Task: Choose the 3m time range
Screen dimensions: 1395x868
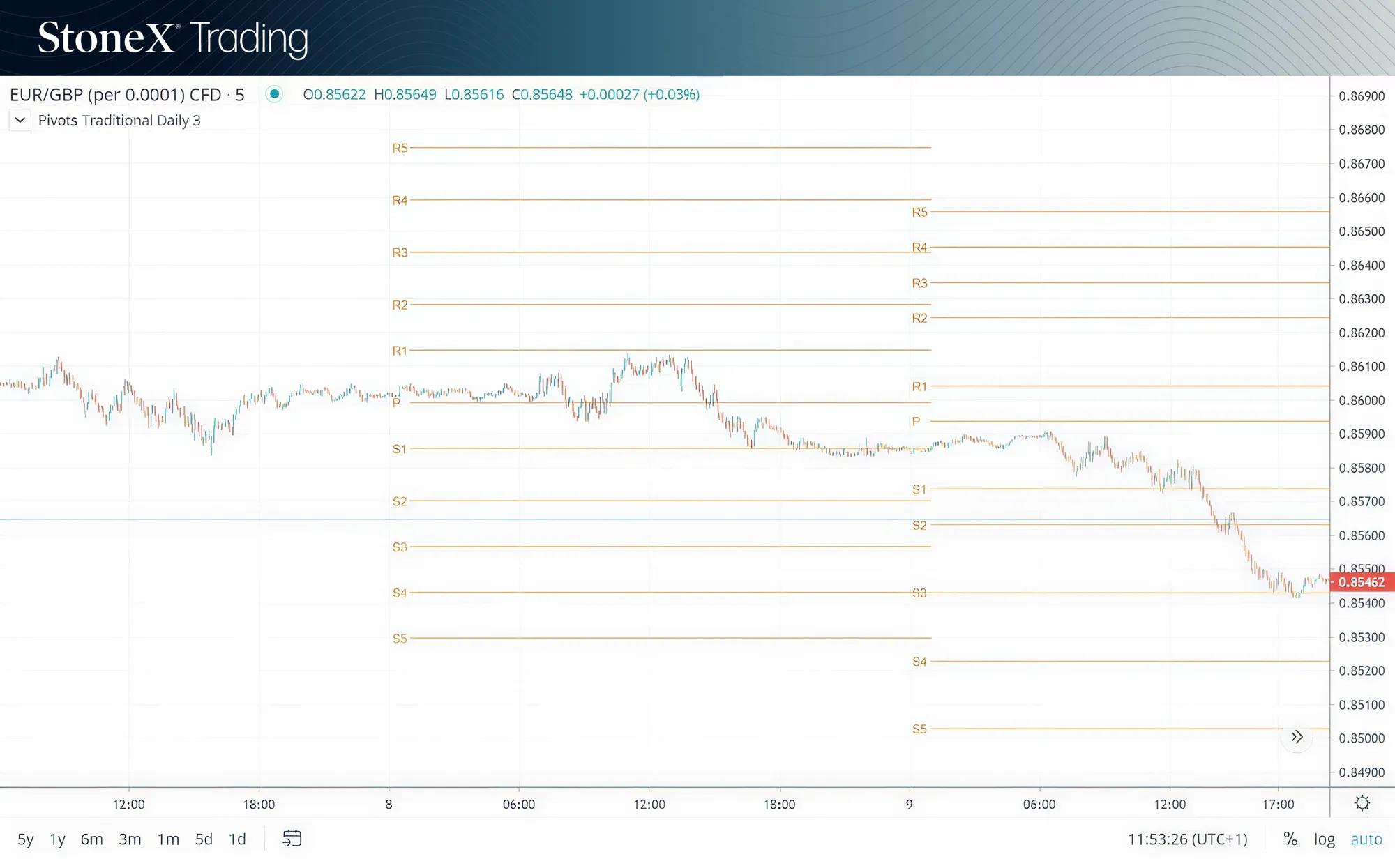Action: tap(130, 839)
